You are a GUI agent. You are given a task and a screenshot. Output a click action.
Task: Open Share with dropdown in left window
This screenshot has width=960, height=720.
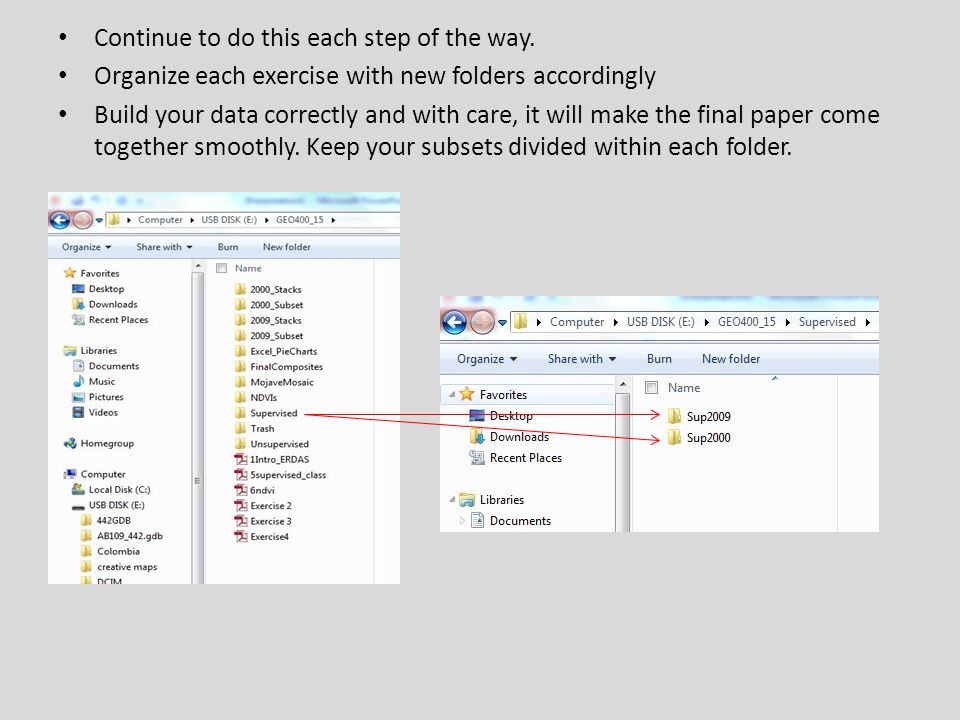(x=164, y=247)
